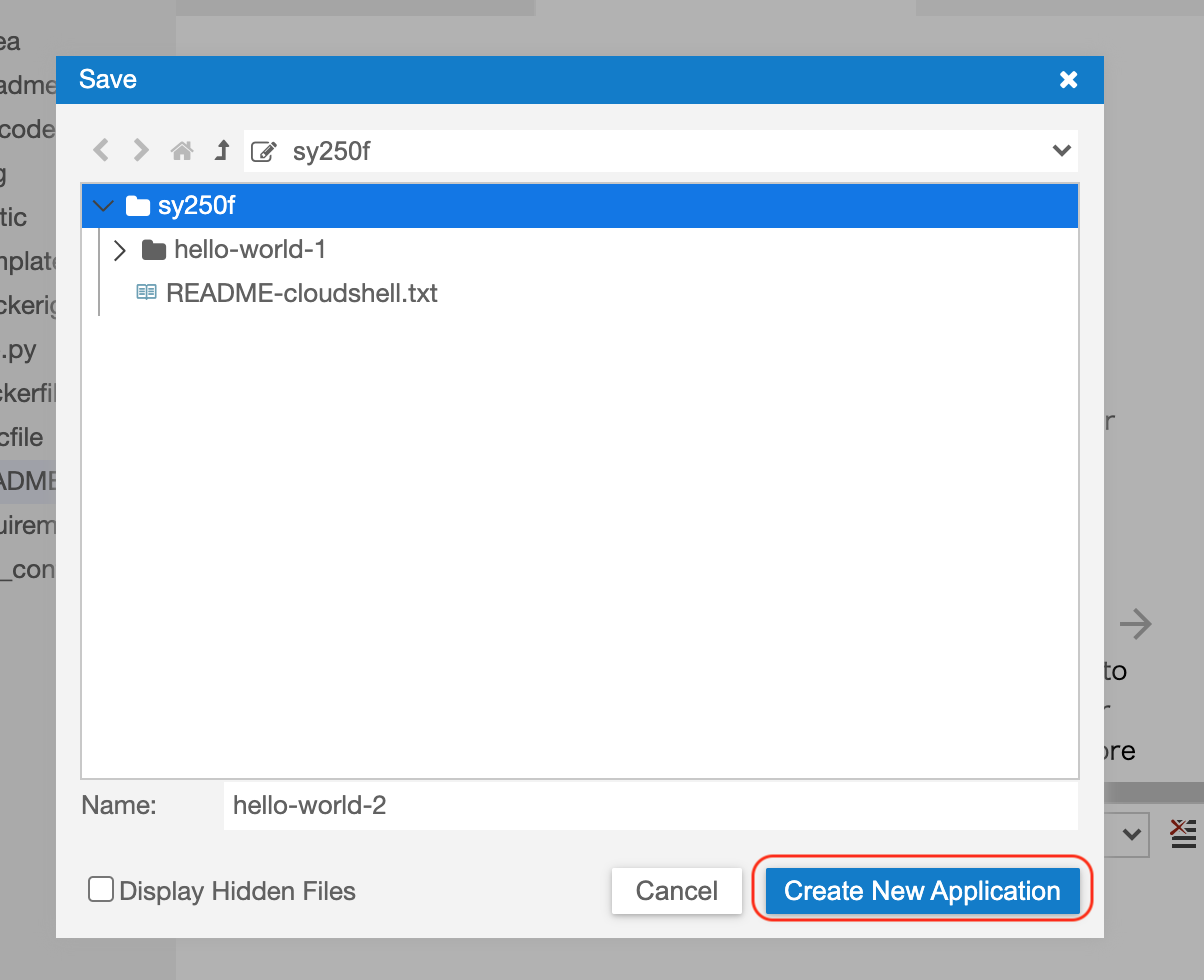Navigate up one directory with the up-arrow icon
Screen dimensions: 1204x980
pyautogui.click(x=221, y=150)
